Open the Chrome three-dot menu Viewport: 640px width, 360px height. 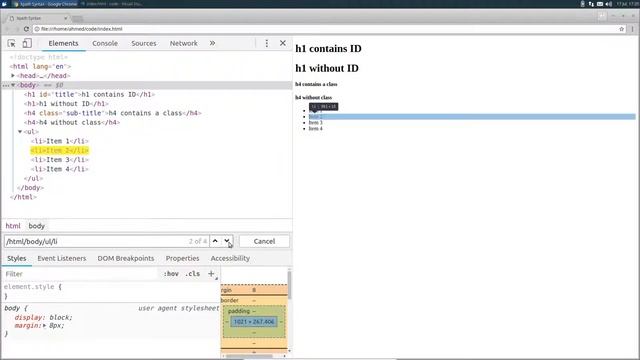tap(632, 29)
